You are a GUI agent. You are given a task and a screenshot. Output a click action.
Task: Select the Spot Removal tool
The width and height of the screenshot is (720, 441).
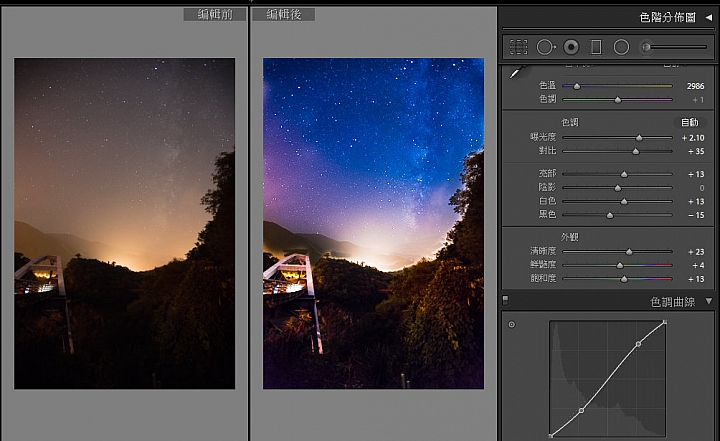click(x=546, y=47)
